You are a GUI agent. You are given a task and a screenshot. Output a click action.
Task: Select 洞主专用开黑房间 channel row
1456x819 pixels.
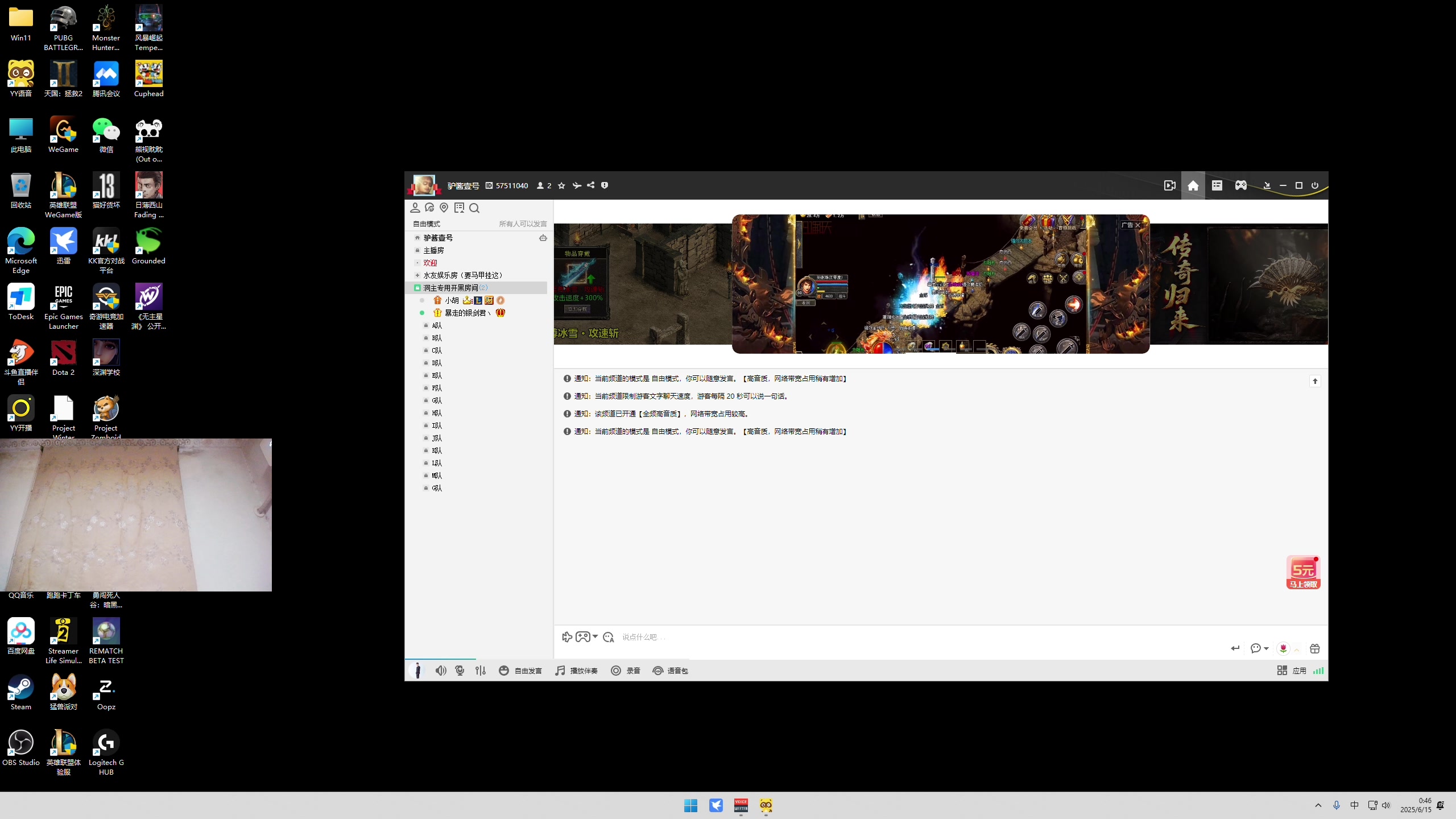(x=477, y=288)
